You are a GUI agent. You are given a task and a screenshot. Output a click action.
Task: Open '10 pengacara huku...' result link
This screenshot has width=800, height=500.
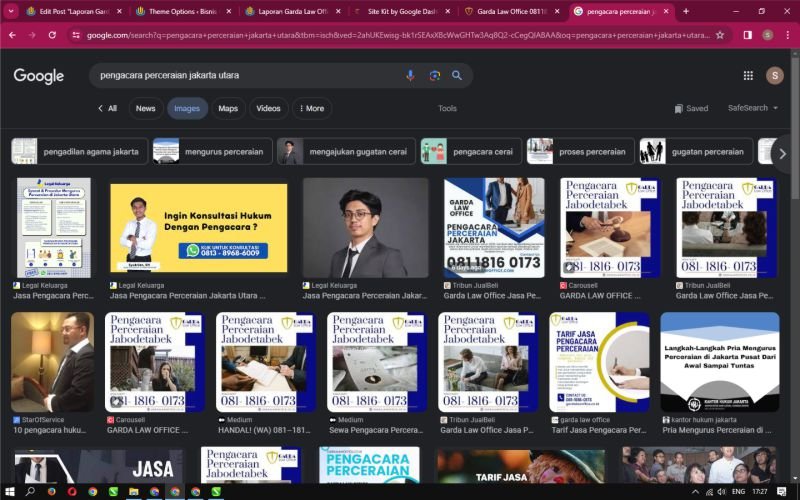(49, 430)
